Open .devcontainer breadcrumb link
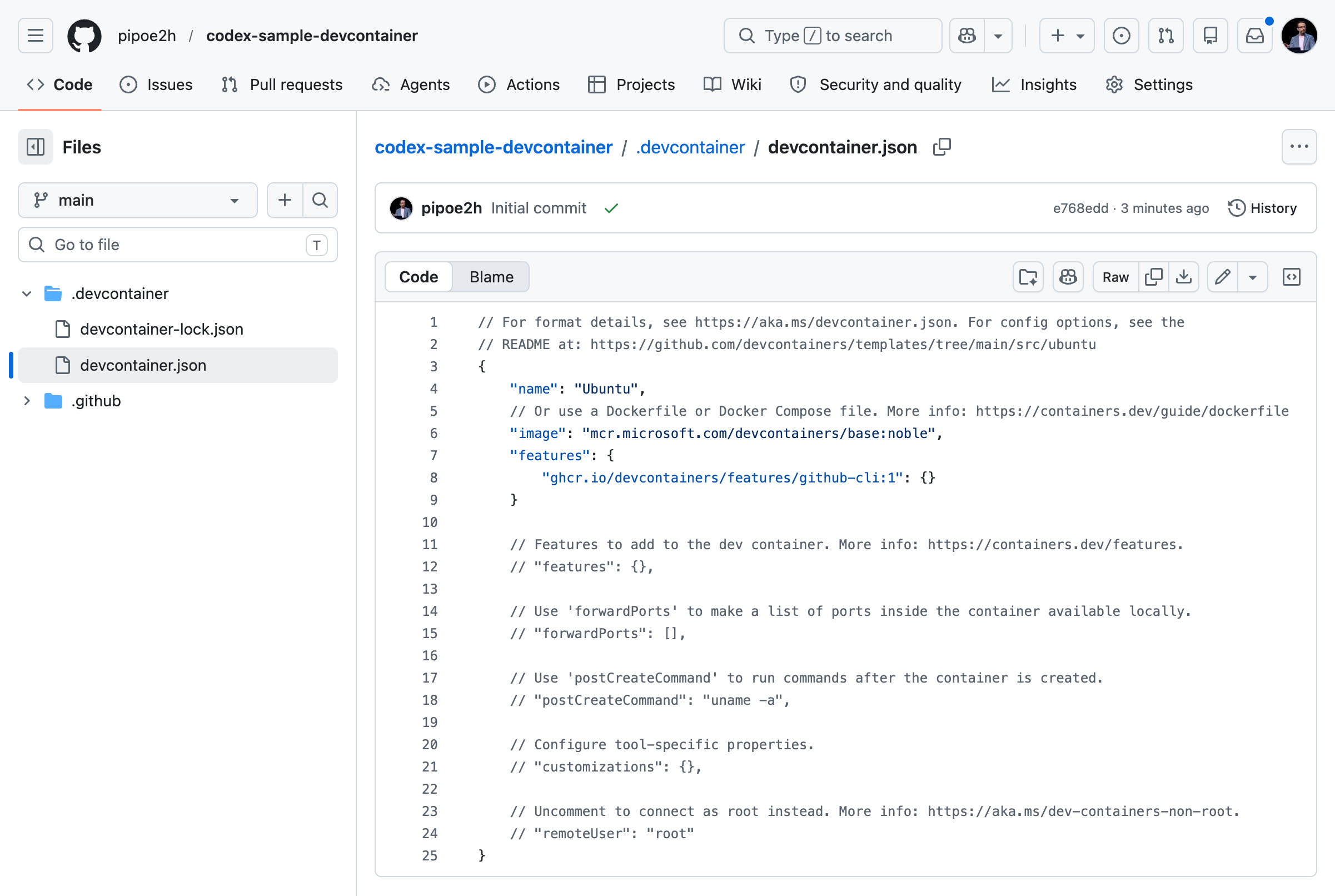This screenshot has height=896, width=1335. (x=690, y=147)
